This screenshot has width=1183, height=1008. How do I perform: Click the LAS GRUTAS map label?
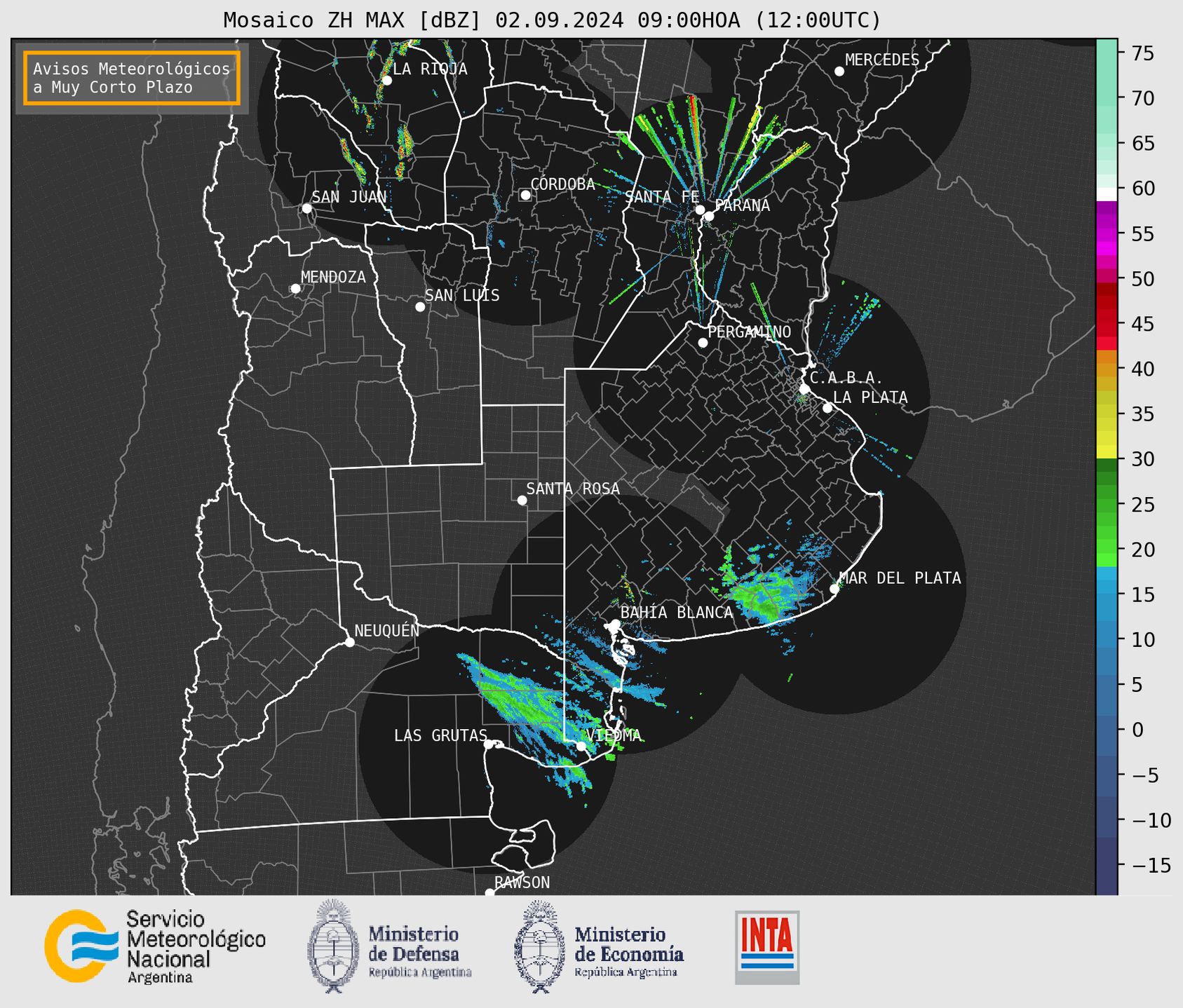[x=440, y=735]
